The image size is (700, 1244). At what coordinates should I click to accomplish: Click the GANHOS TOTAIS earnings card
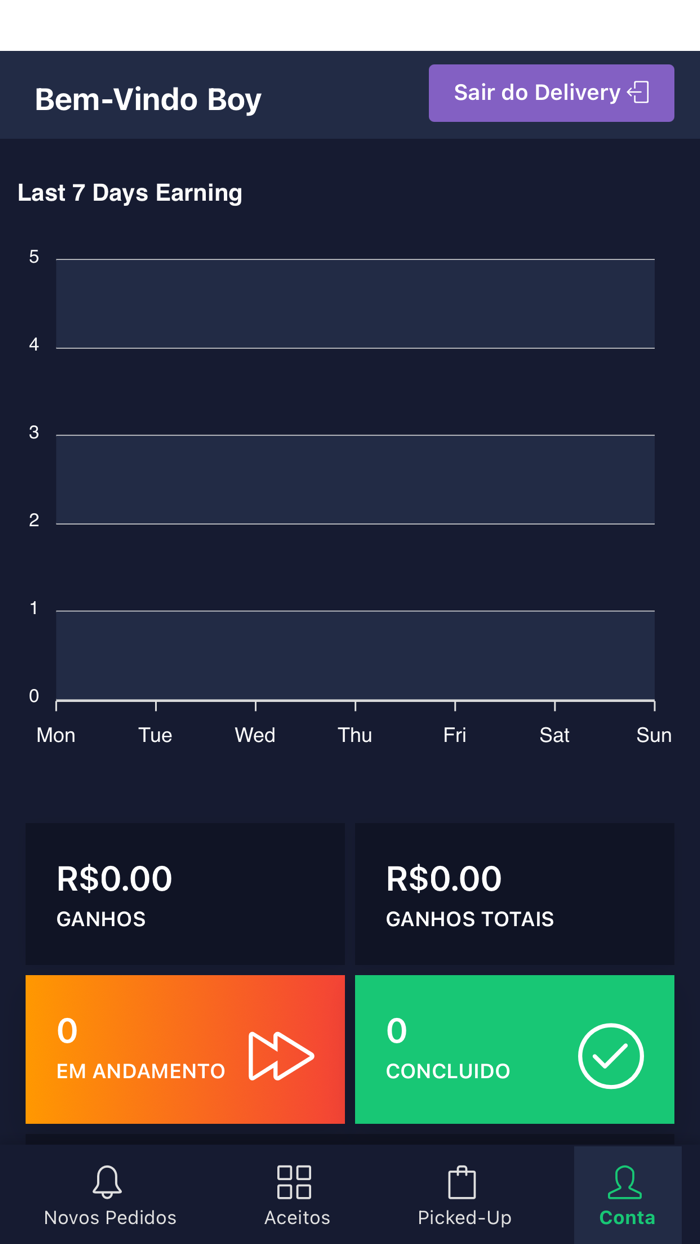(514, 893)
